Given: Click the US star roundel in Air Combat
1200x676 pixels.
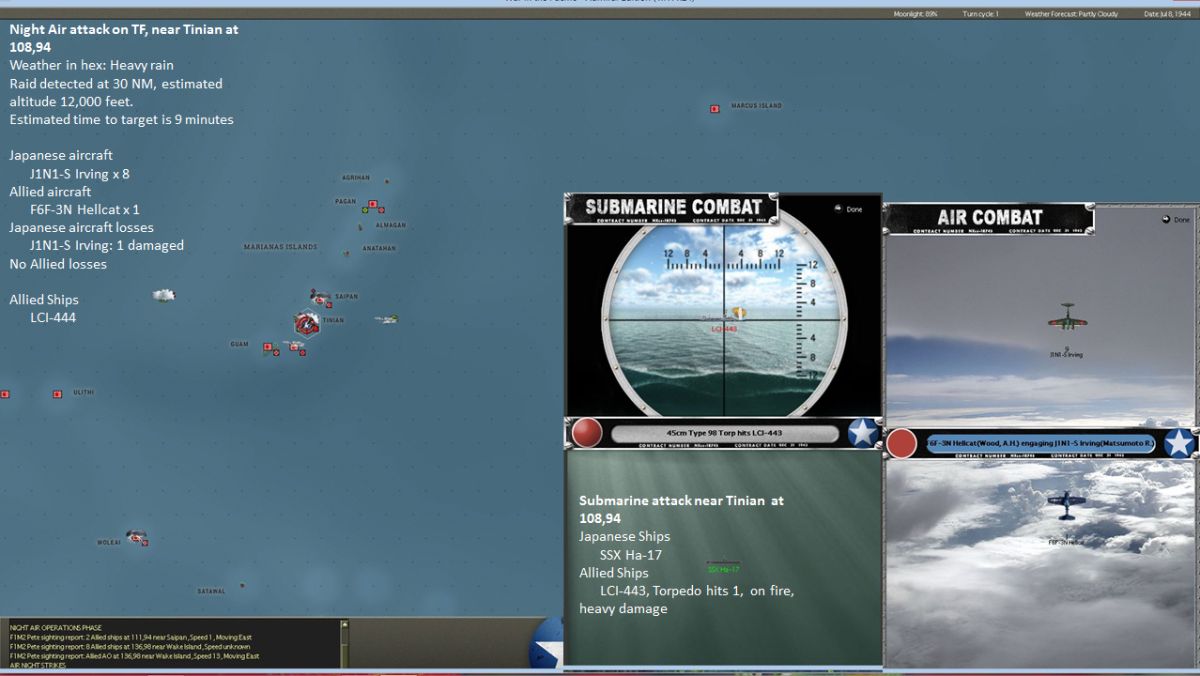Looking at the screenshot, I should tap(1179, 443).
